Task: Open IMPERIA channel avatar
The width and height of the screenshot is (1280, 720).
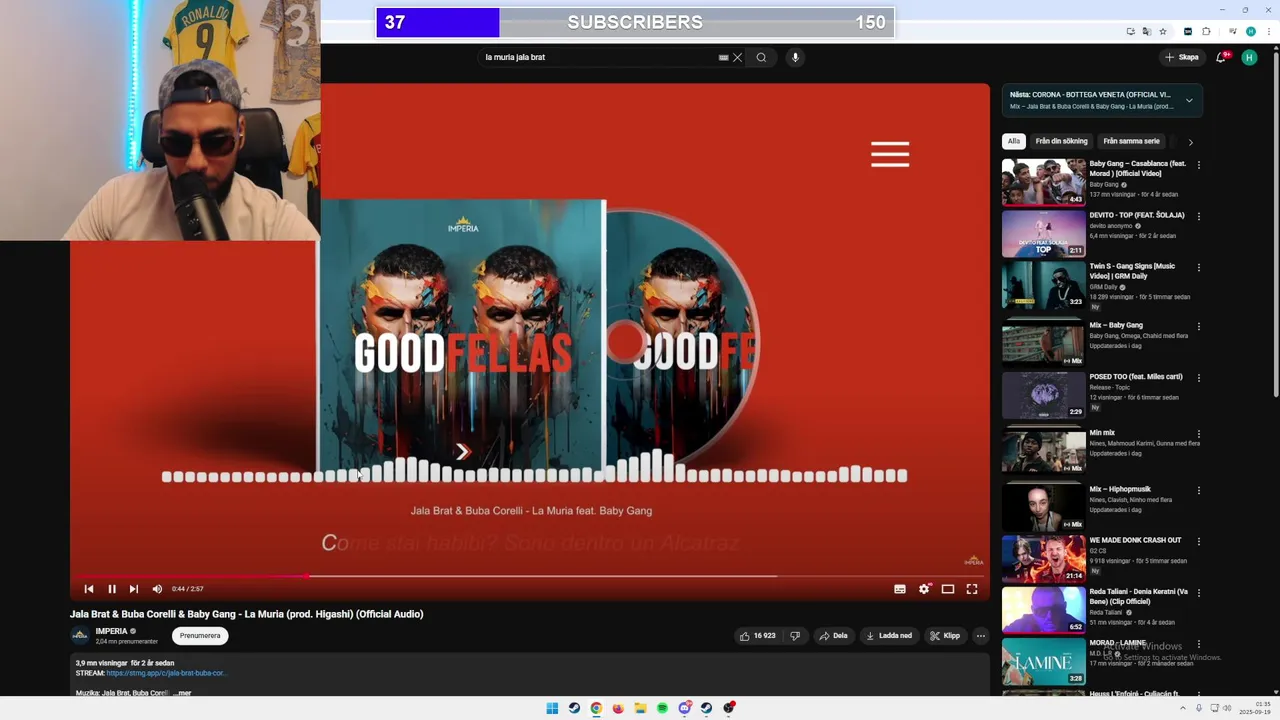Action: (79, 635)
